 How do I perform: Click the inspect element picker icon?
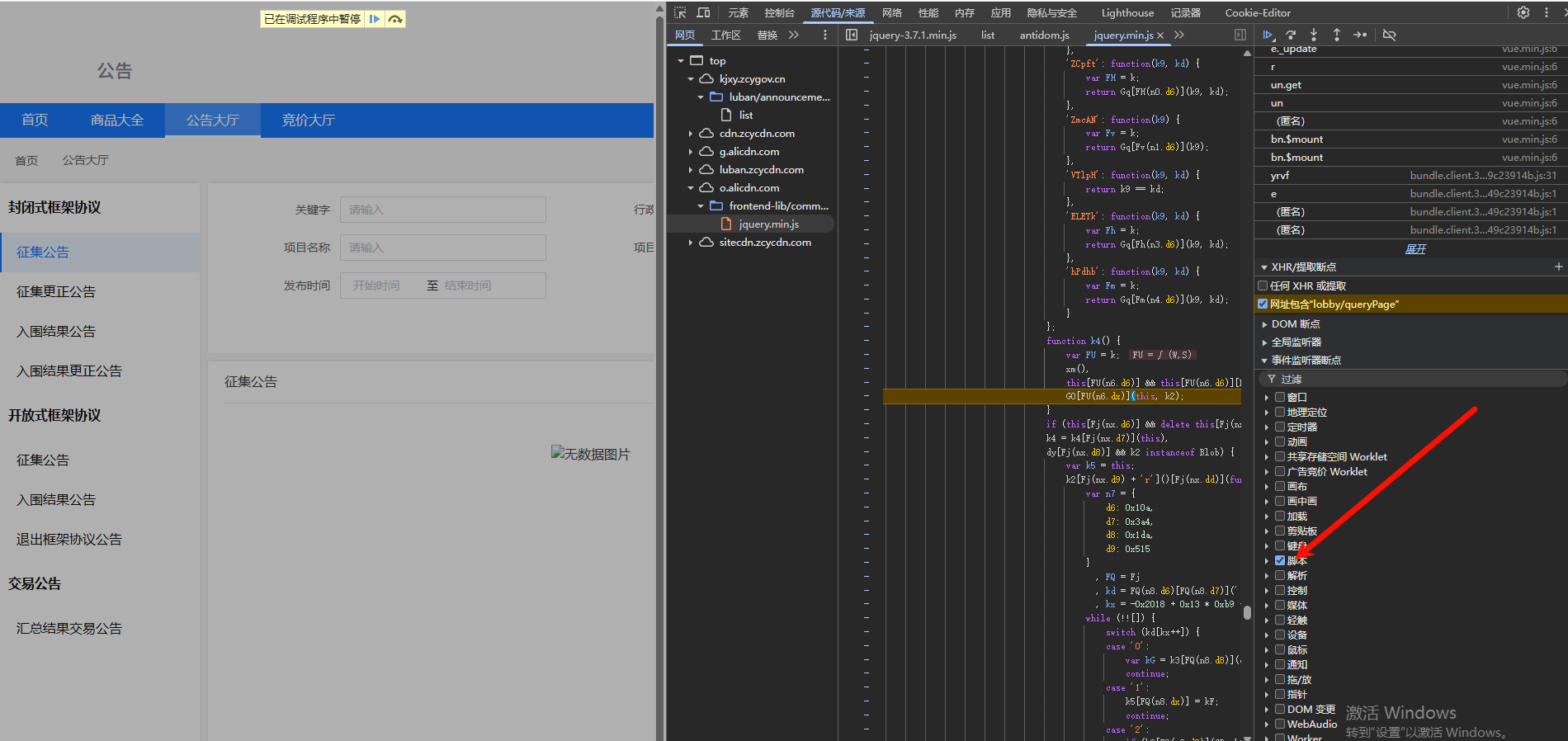click(680, 12)
